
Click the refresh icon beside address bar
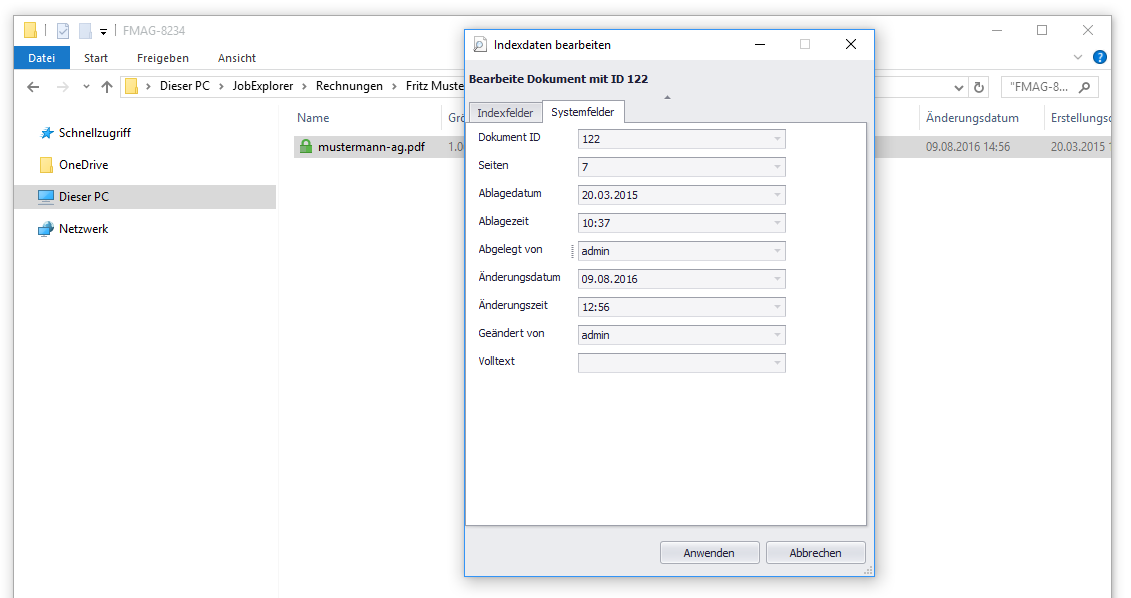pyautogui.click(x=979, y=87)
